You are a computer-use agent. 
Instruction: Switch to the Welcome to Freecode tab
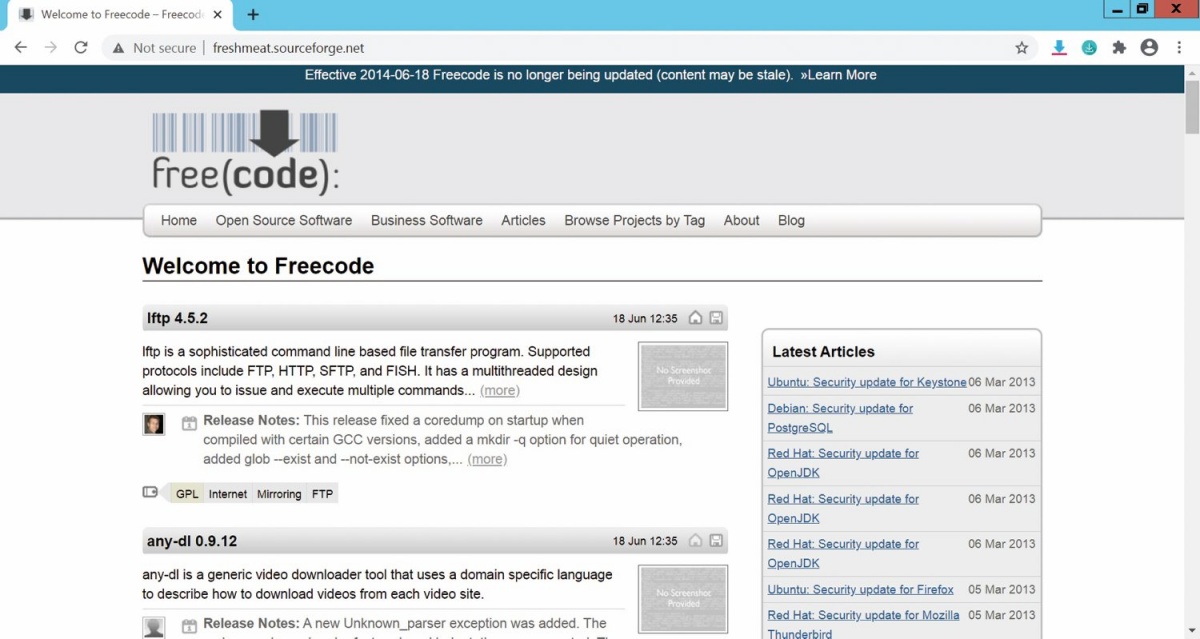(x=122, y=15)
